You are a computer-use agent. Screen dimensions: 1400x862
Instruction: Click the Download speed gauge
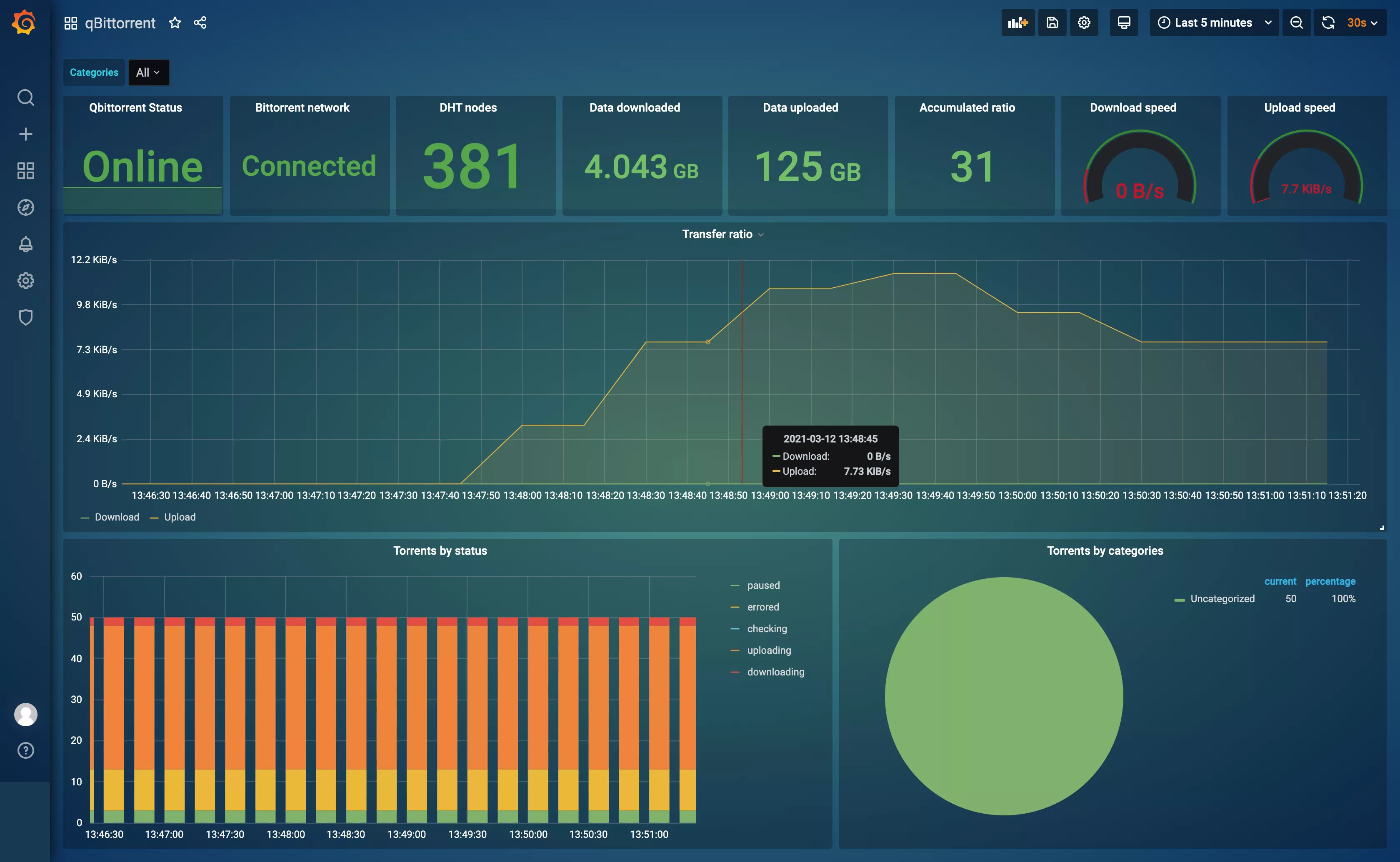click(1140, 167)
